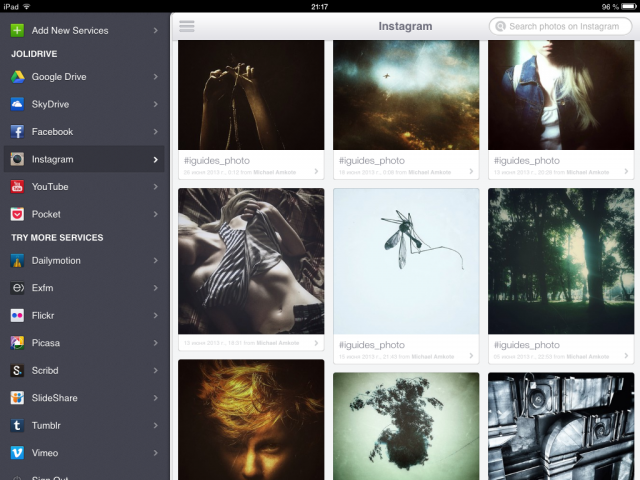Screen dimensions: 640x480
Task: Expand the SkyDrive row chevron
Action: pos(156,104)
